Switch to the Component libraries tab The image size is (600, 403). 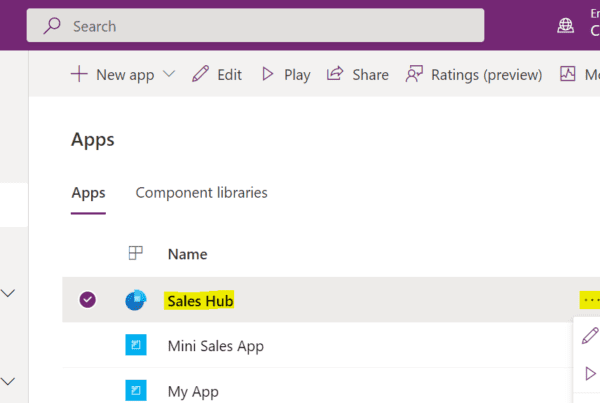click(x=201, y=193)
